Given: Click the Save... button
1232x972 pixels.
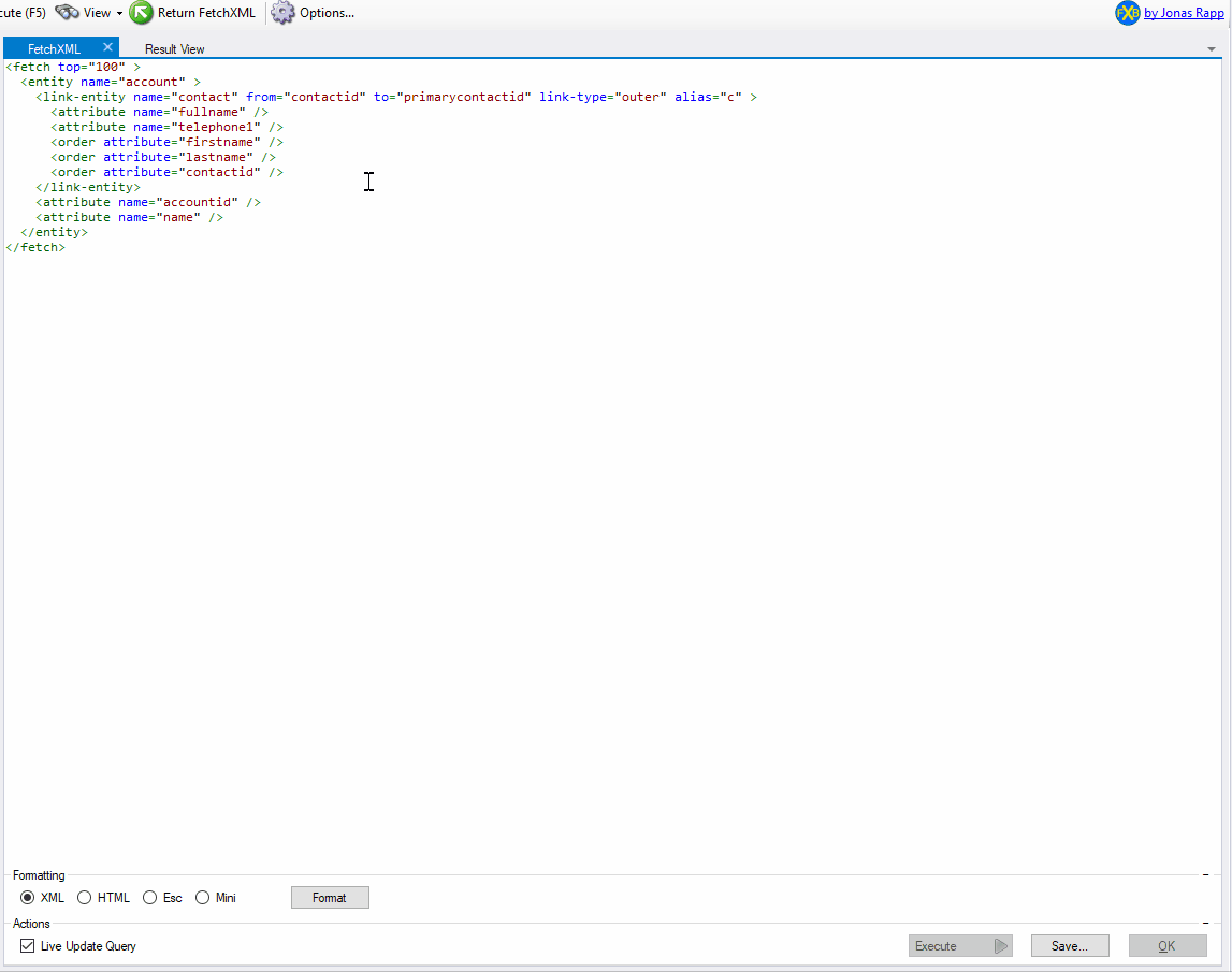Looking at the screenshot, I should tap(1069, 946).
